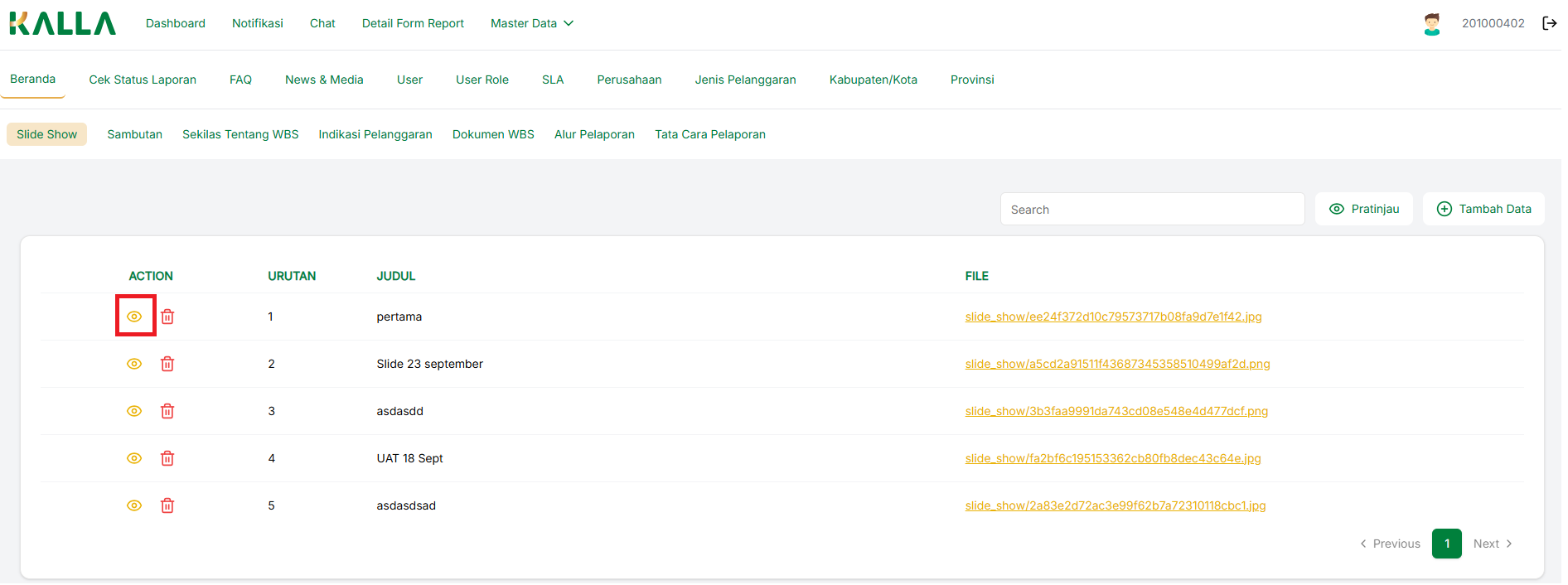The height and width of the screenshot is (585, 1568).
Task: Expand the Master Data dropdown
Action: pyautogui.click(x=531, y=23)
